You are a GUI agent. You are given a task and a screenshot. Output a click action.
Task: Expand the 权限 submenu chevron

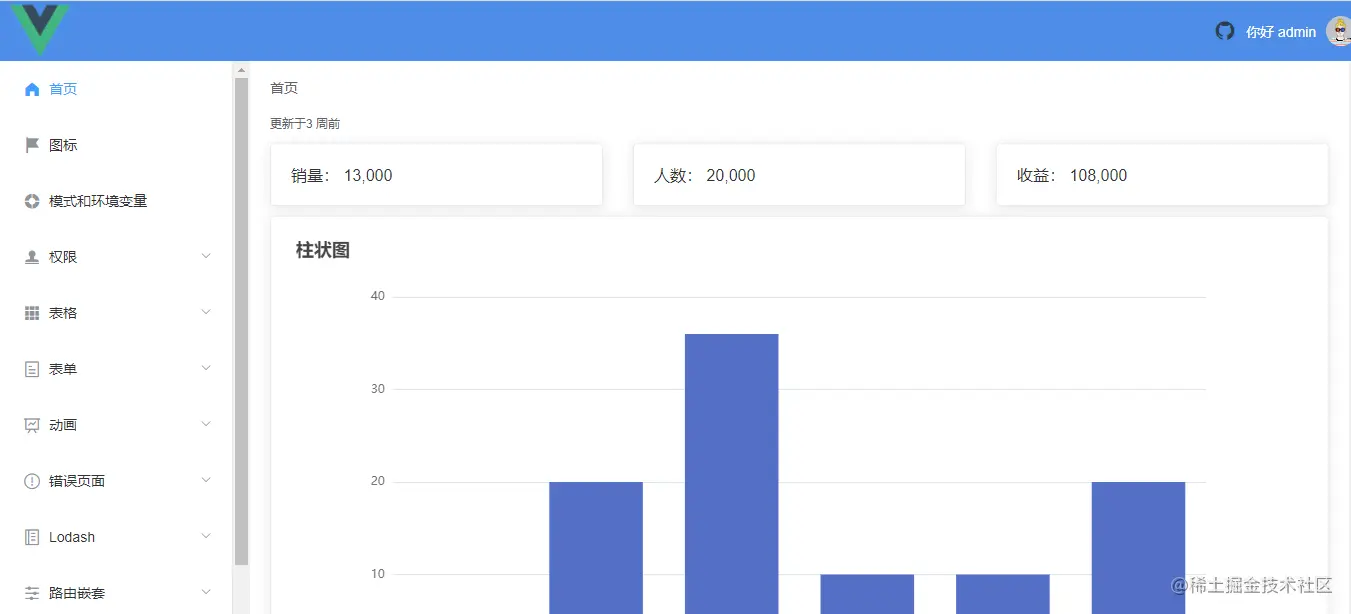pyautogui.click(x=206, y=257)
